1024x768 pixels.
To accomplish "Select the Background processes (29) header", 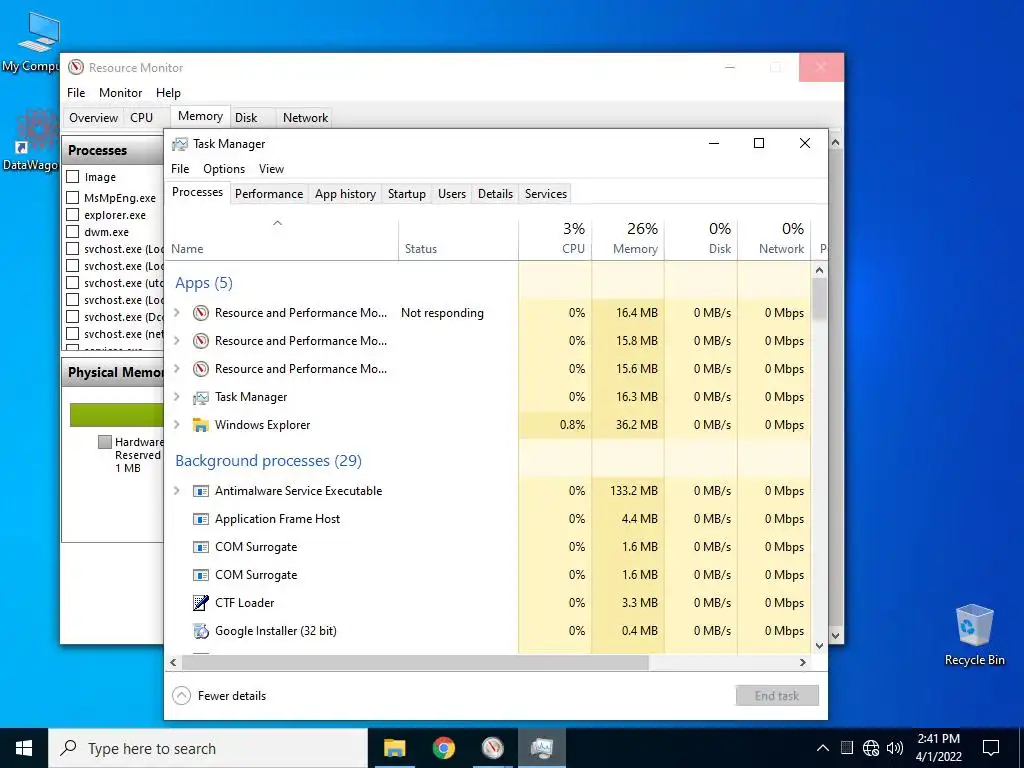I will click(268, 461).
